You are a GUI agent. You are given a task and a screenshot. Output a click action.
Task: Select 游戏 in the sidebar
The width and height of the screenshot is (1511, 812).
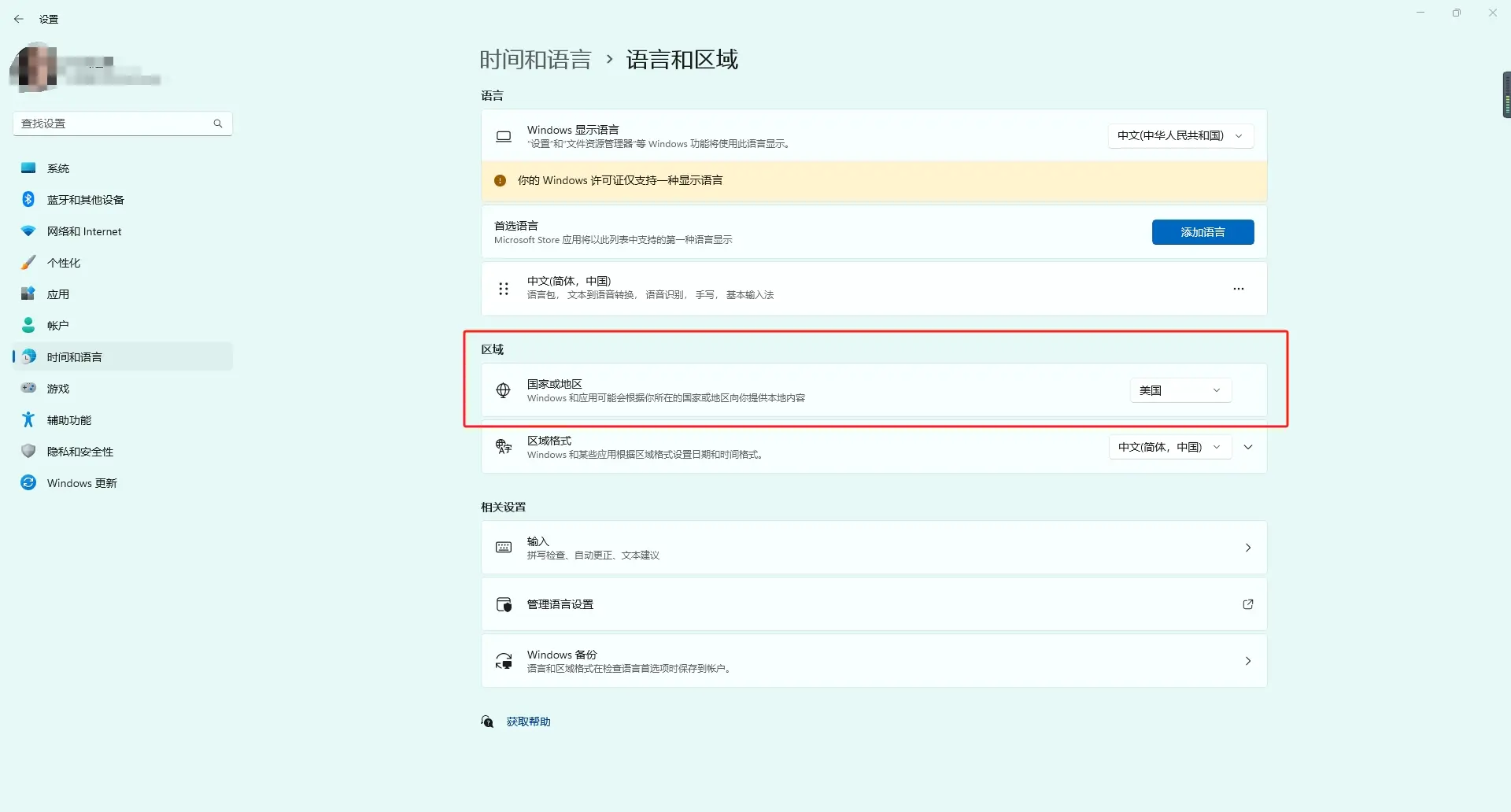coord(123,388)
